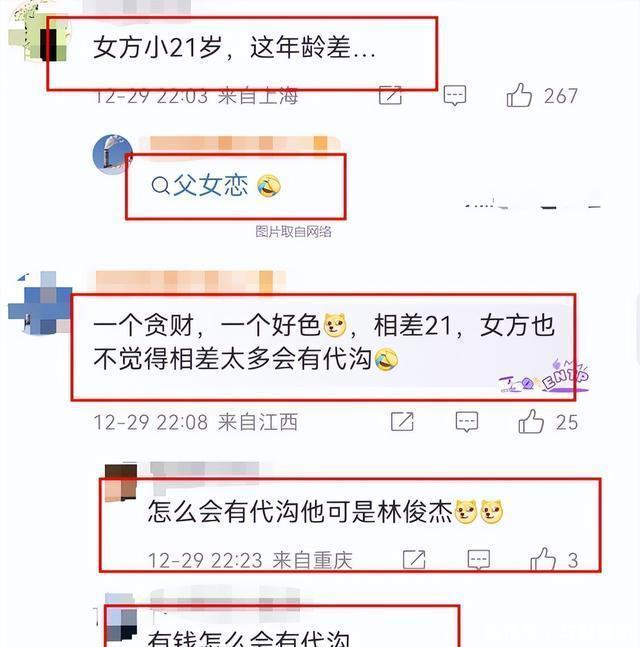Share the 来自重庆 comment

(x=414, y=560)
